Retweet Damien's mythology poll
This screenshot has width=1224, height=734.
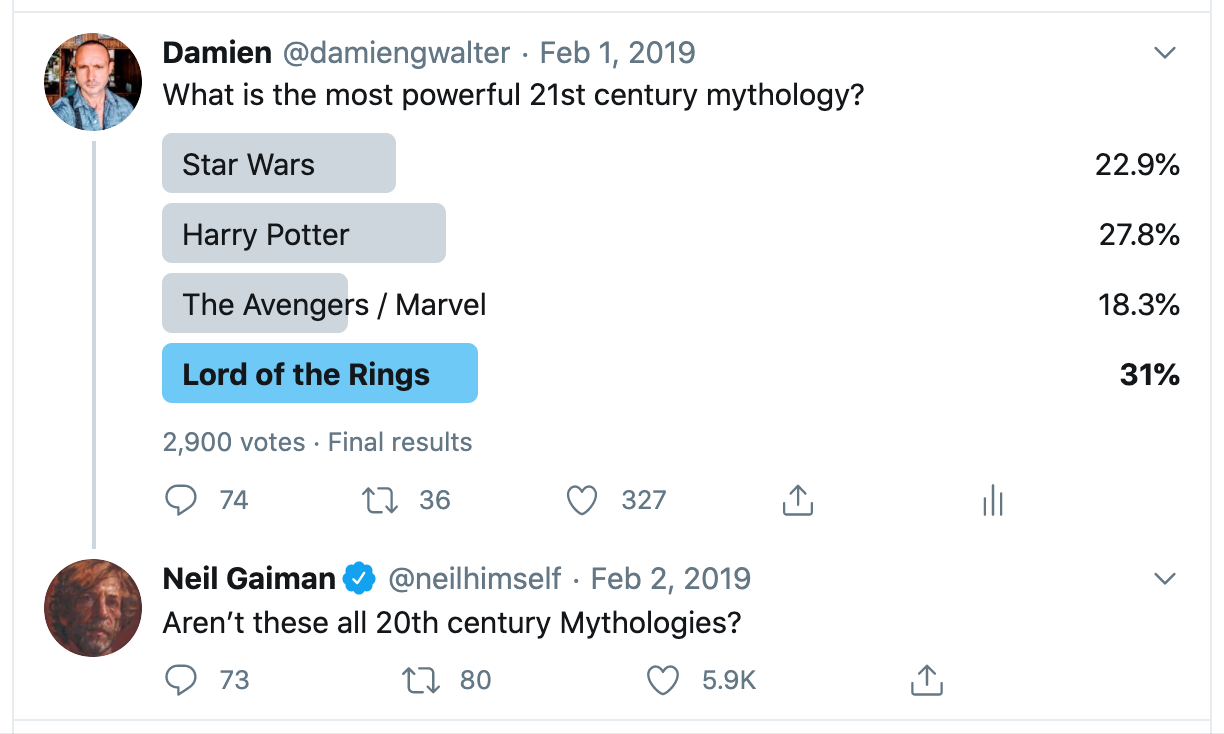click(x=380, y=500)
